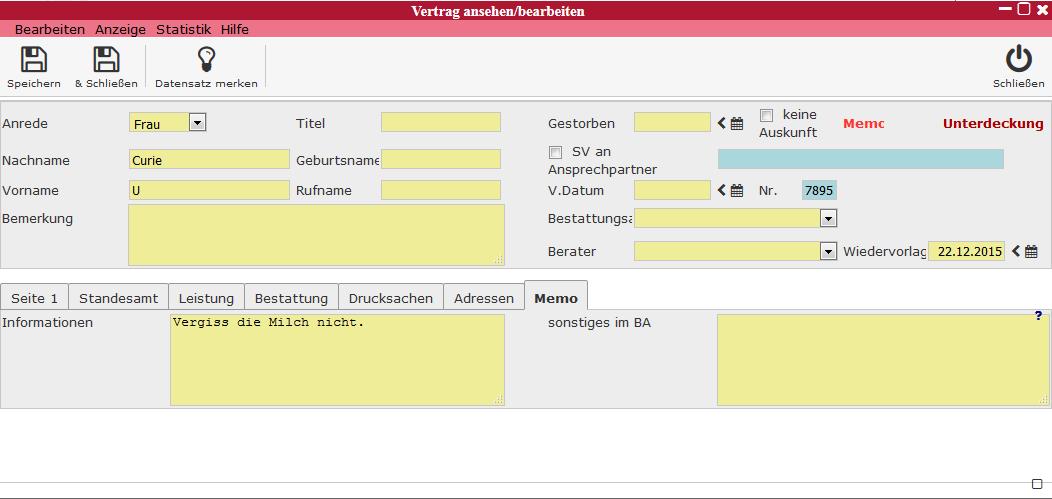The height and width of the screenshot is (499, 1052).
Task: Click the red Memo link
Action: point(863,124)
